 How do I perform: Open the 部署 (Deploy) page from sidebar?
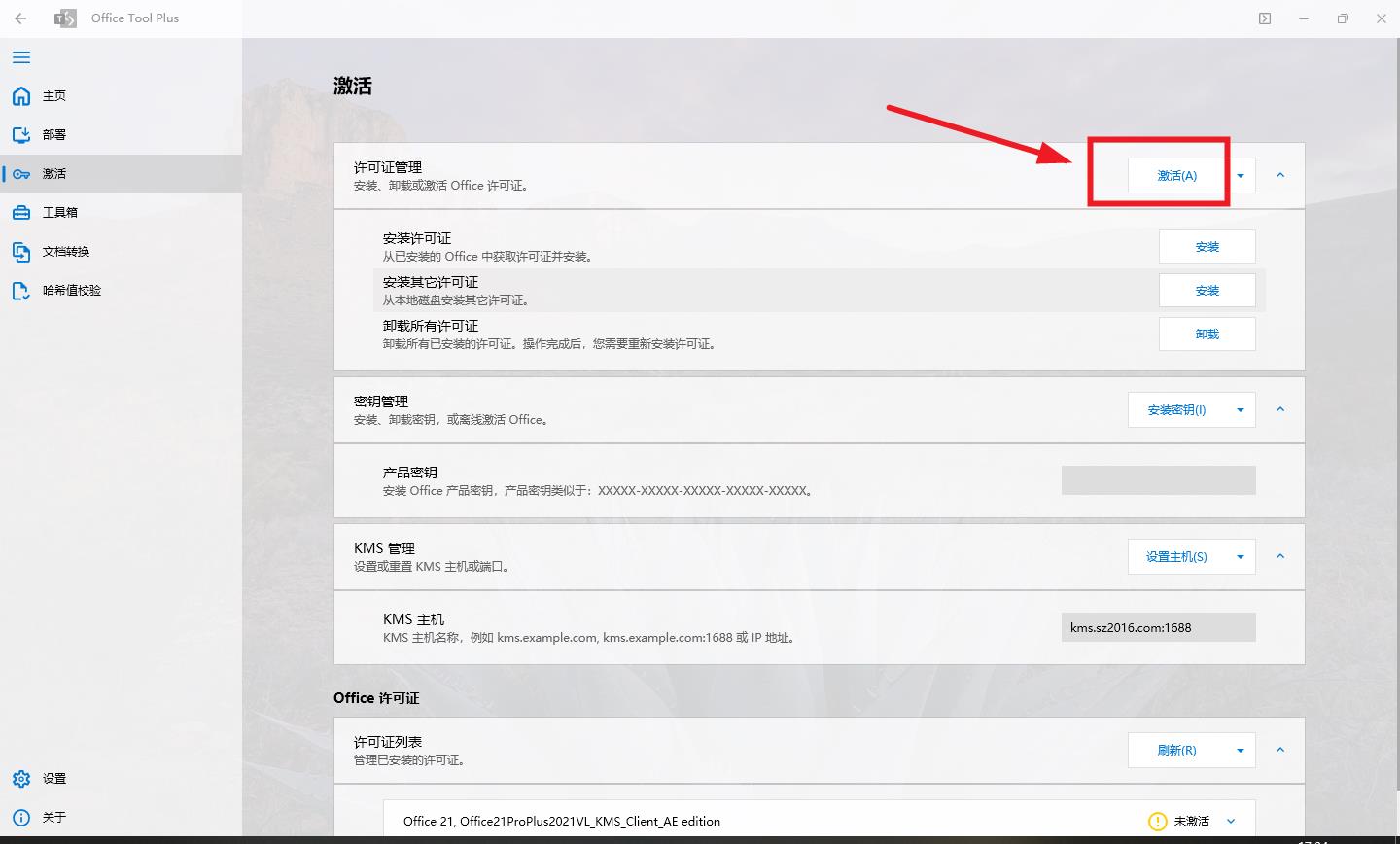point(53,134)
